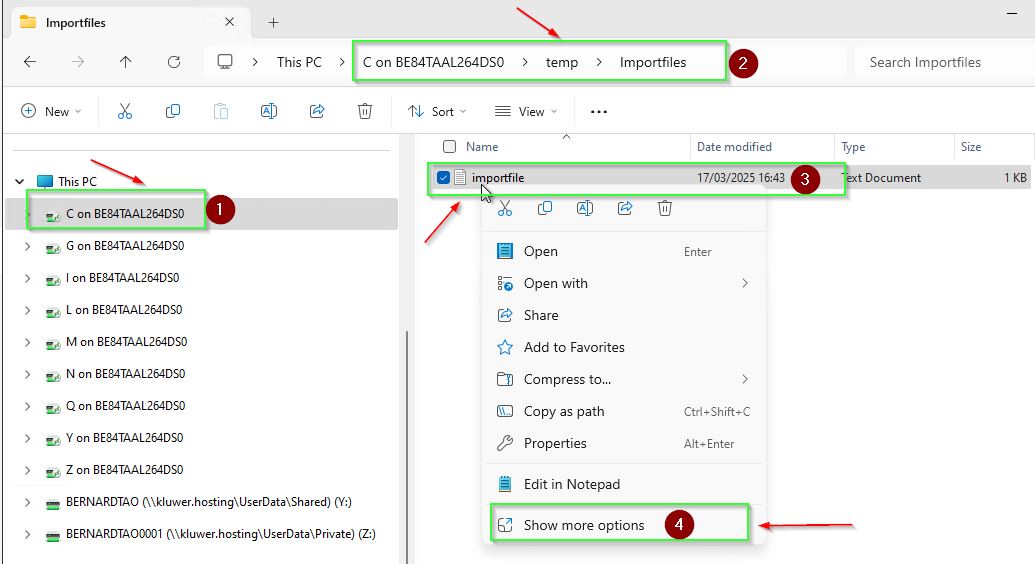Open the Sort dropdown
1035x564 pixels.
click(438, 112)
